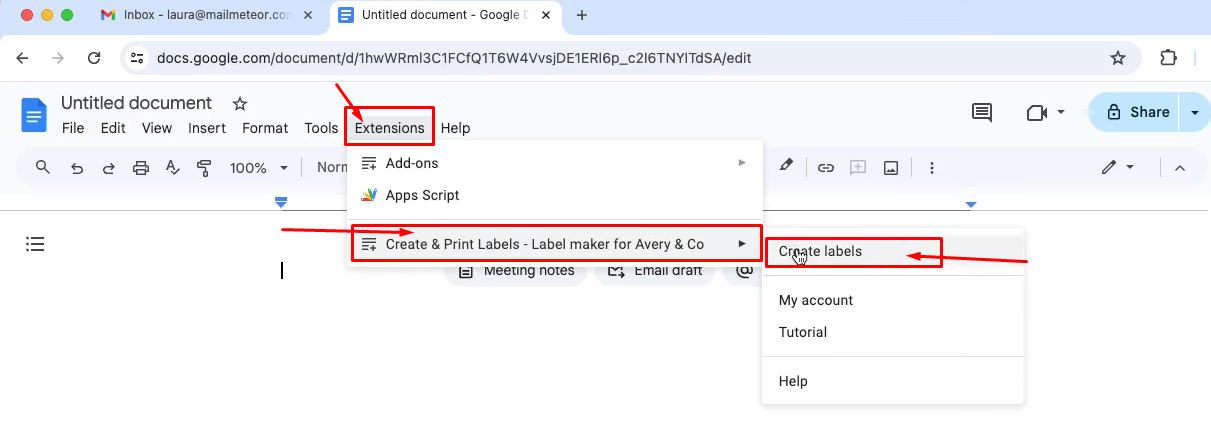
Task: Go back in browser history
Action: 23,58
